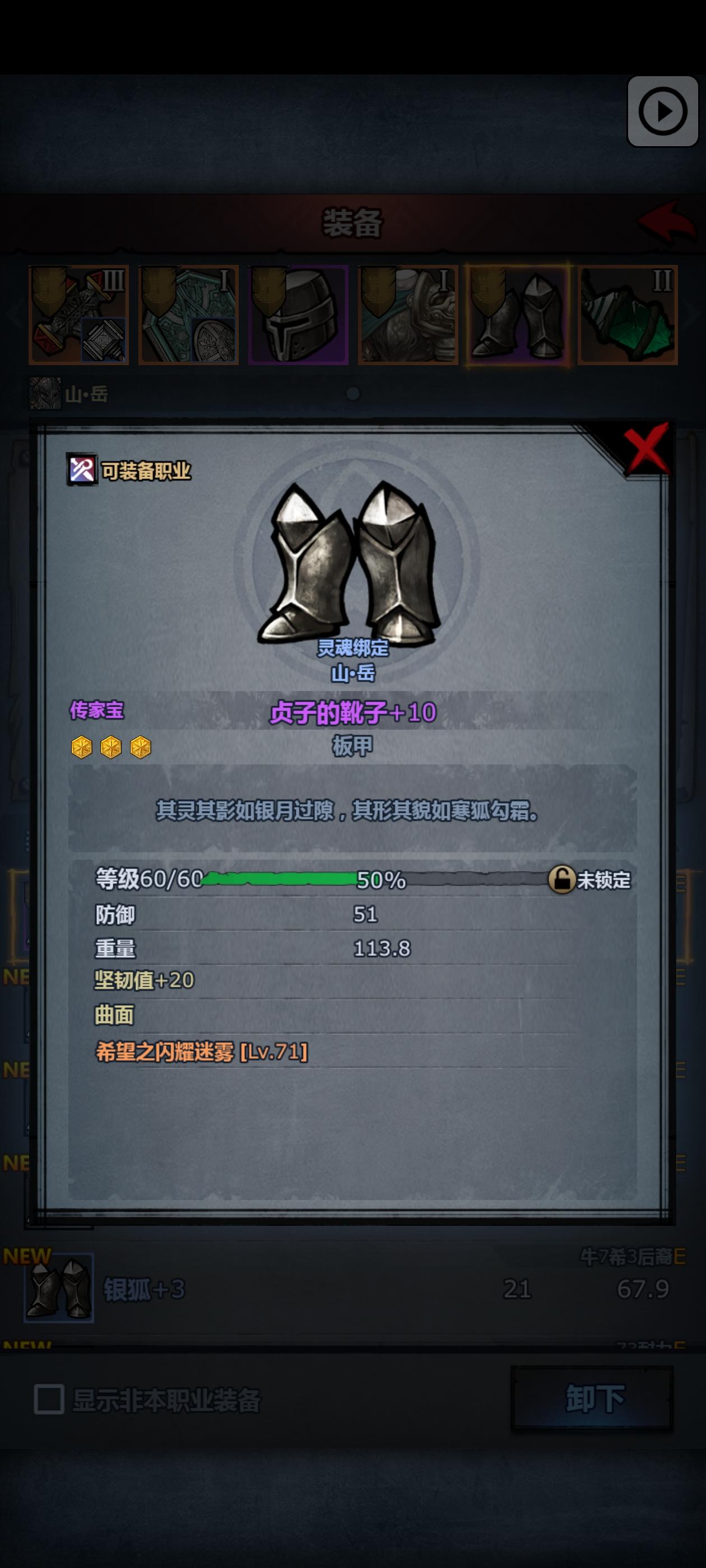Viewport: 706px width, 1568px height.
Task: Select the green gem accessory slot
Action: pos(628,315)
